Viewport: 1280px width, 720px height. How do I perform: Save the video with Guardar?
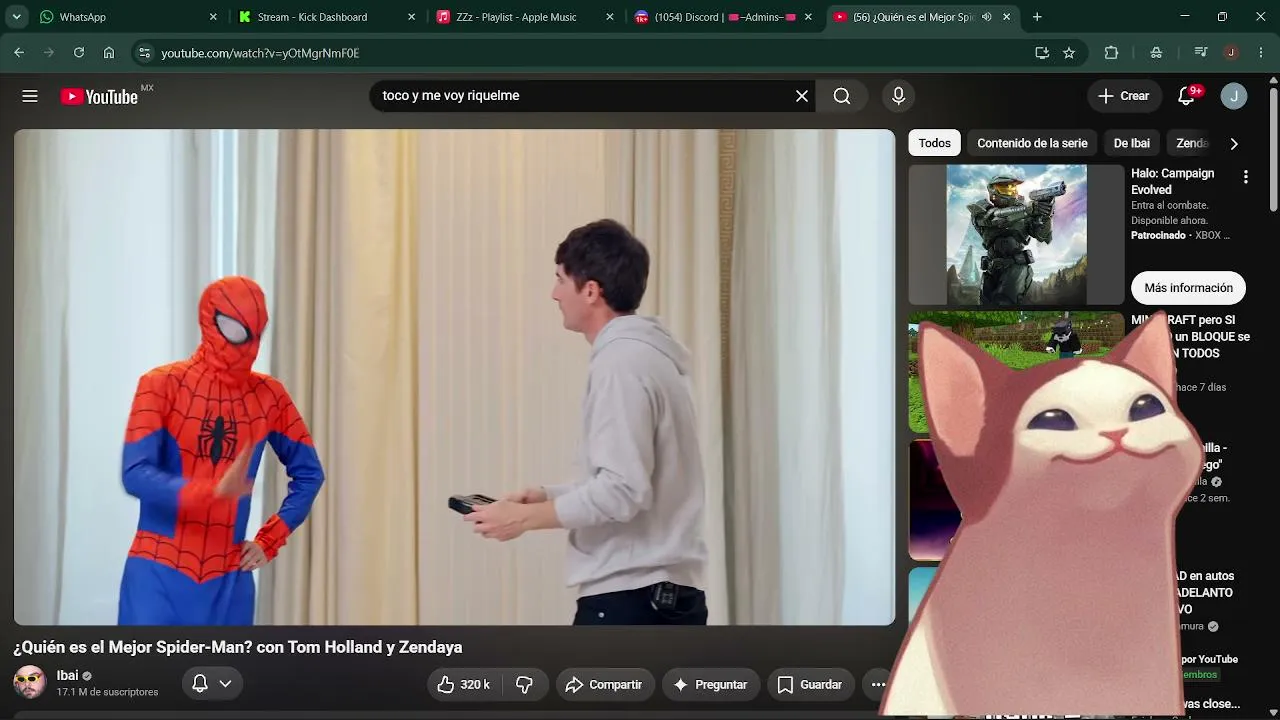810,685
